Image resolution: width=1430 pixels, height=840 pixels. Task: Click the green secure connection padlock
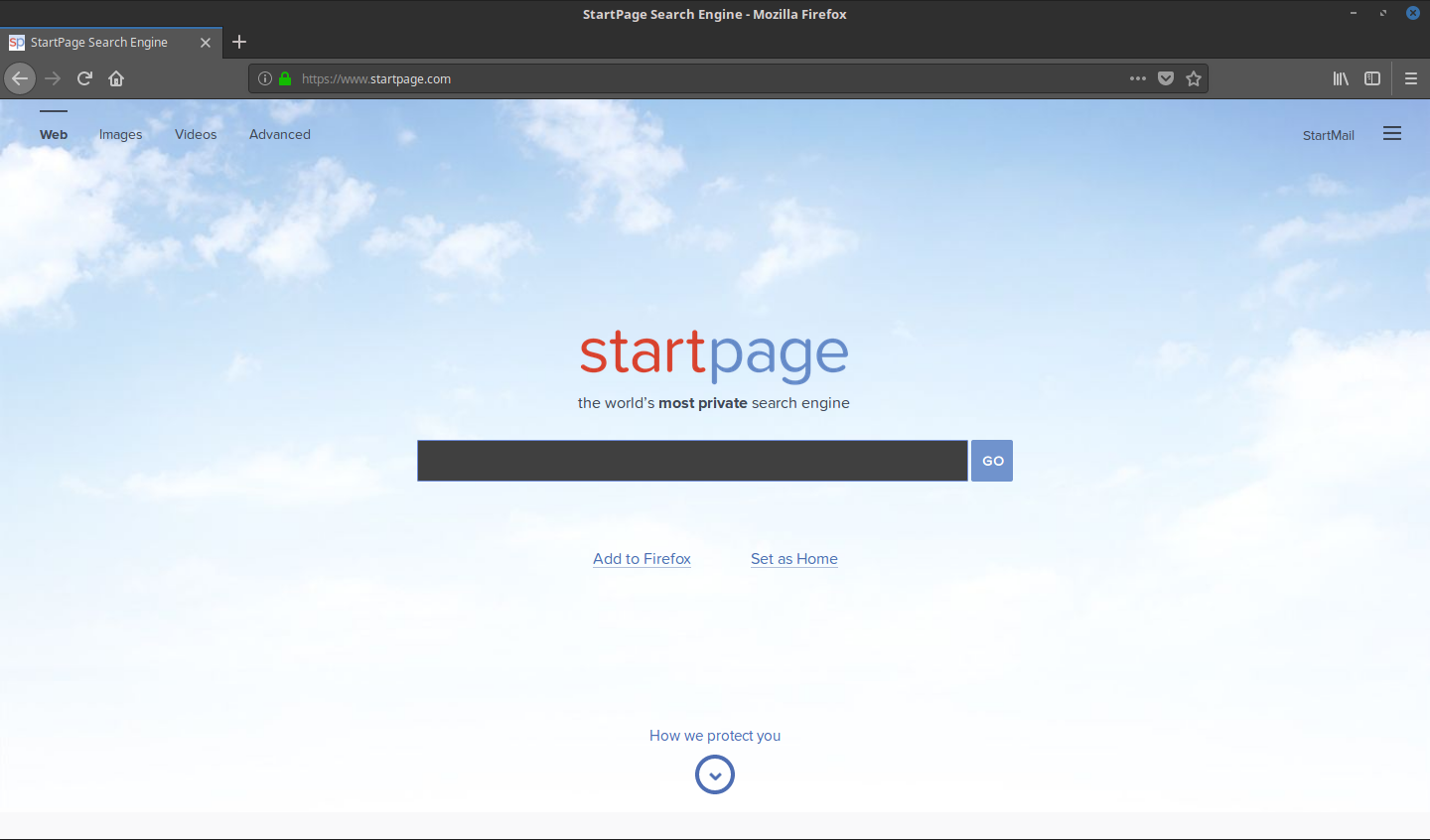(285, 78)
